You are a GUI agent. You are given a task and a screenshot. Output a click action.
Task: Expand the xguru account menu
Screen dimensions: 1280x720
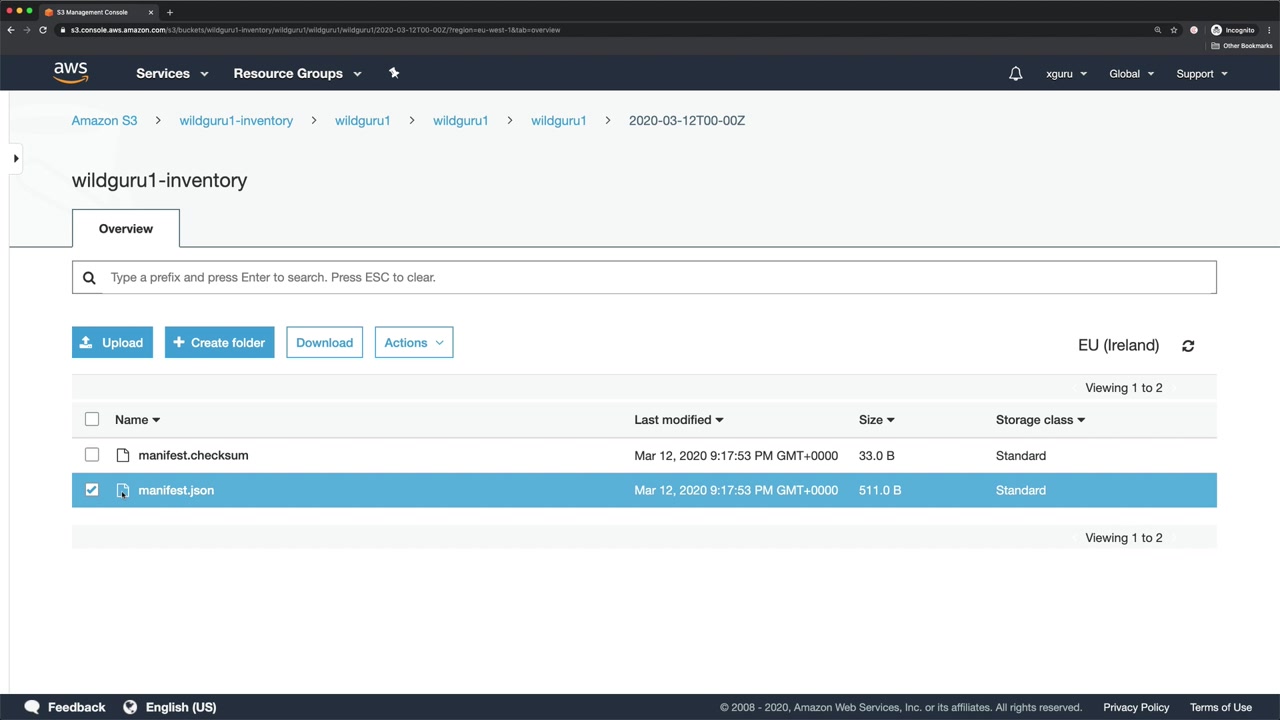click(x=1066, y=74)
